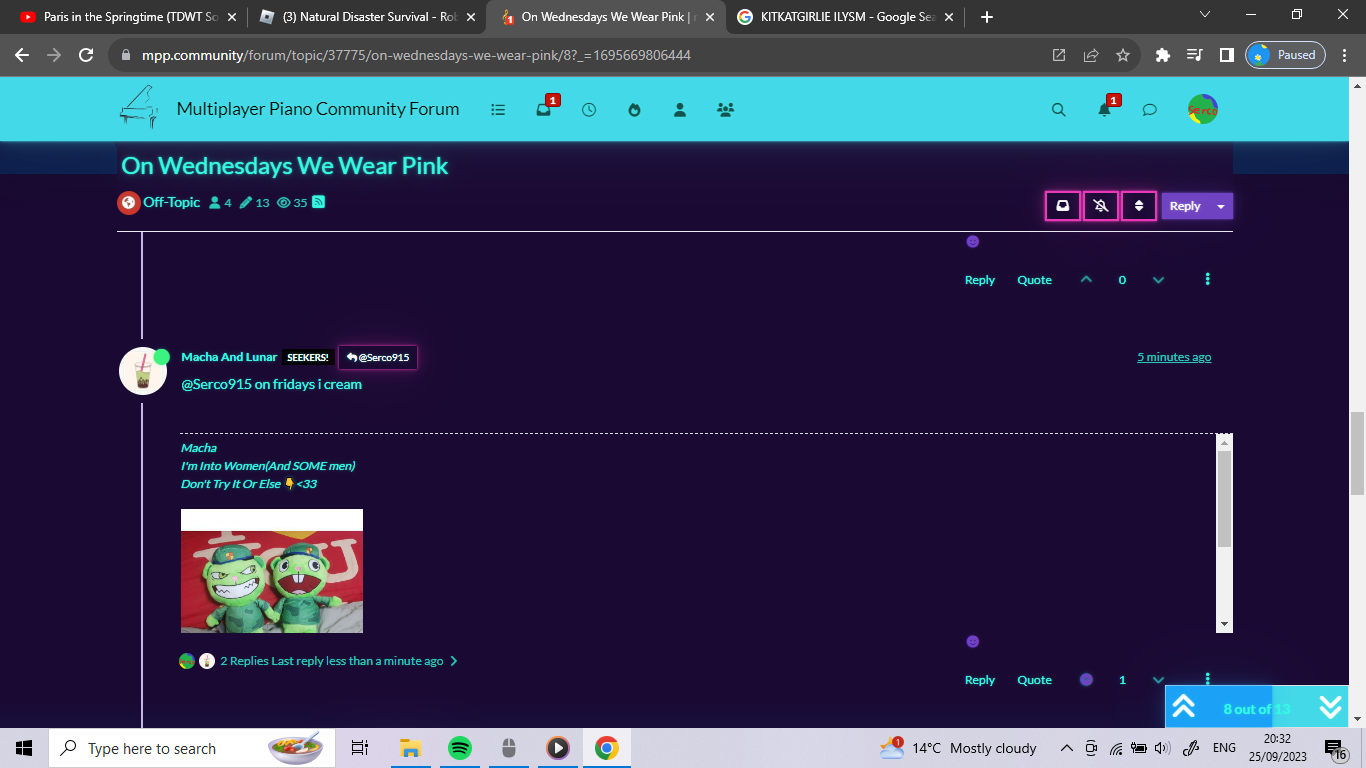
Task: Click the purple Reply button
Action: click(x=1185, y=206)
